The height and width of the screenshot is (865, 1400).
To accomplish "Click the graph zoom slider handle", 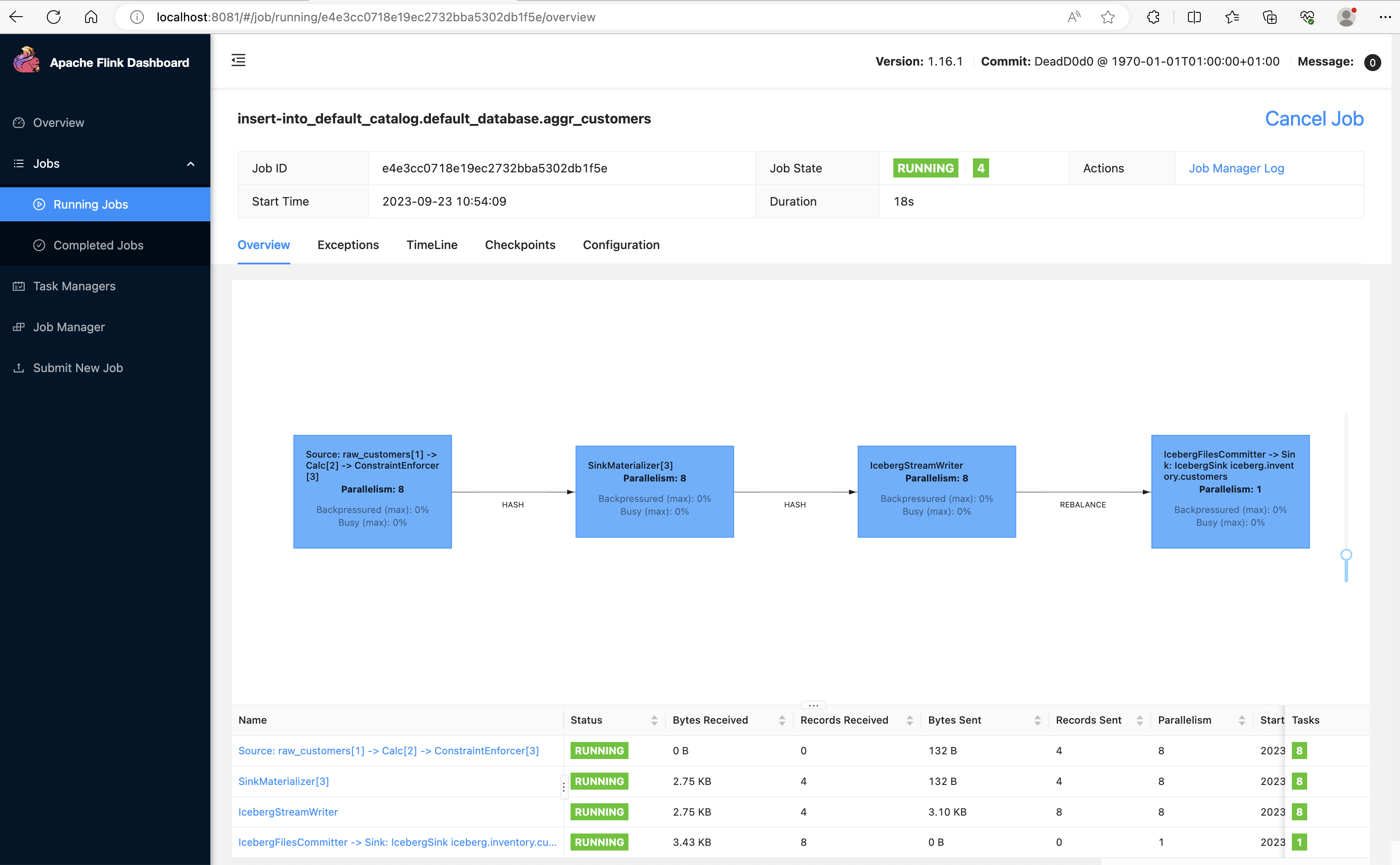I will pyautogui.click(x=1345, y=554).
